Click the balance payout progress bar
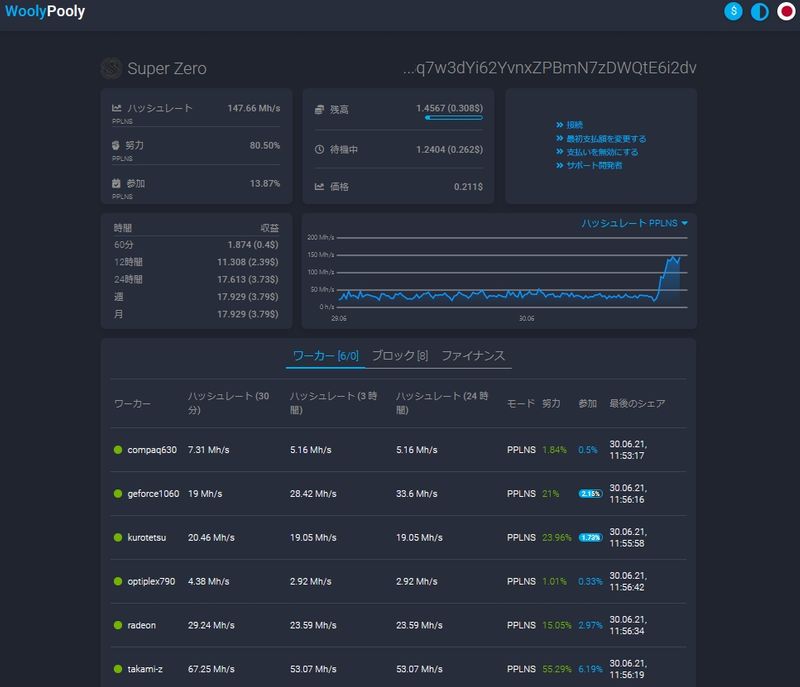The image size is (800, 687). click(x=453, y=118)
